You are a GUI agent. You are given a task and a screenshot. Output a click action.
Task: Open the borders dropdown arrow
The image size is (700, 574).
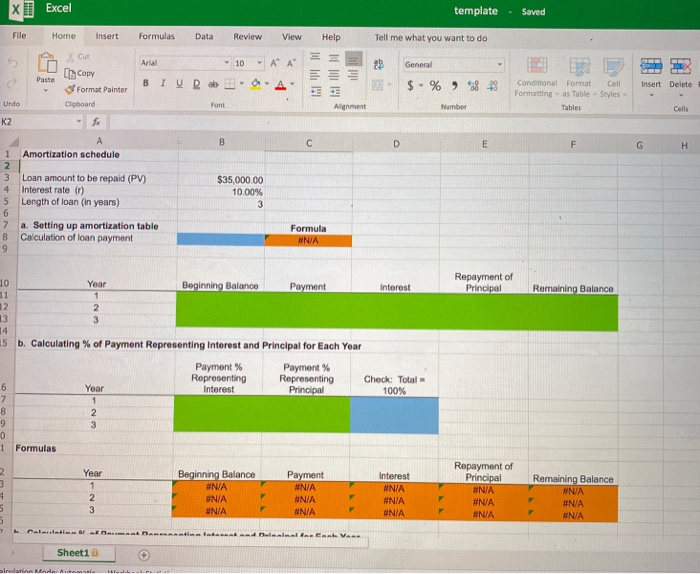pos(242,83)
